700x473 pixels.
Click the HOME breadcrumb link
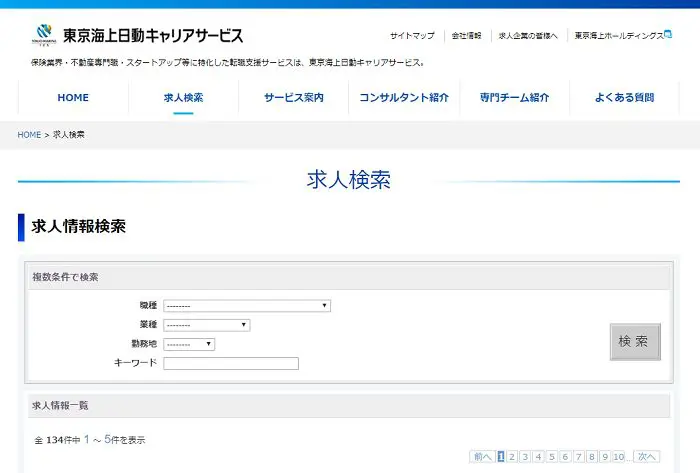pyautogui.click(x=29, y=135)
